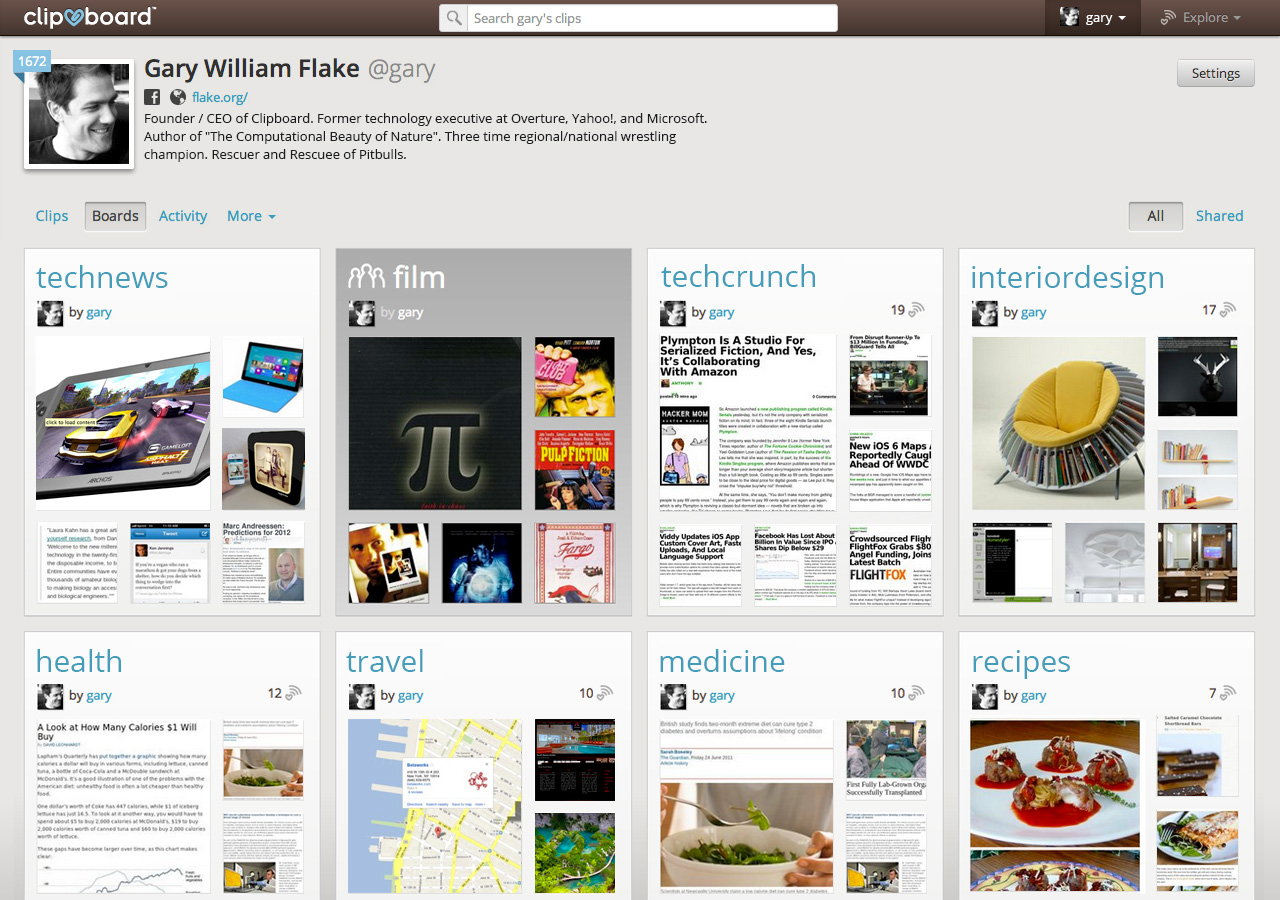Click the @gary username text

pos(402,68)
